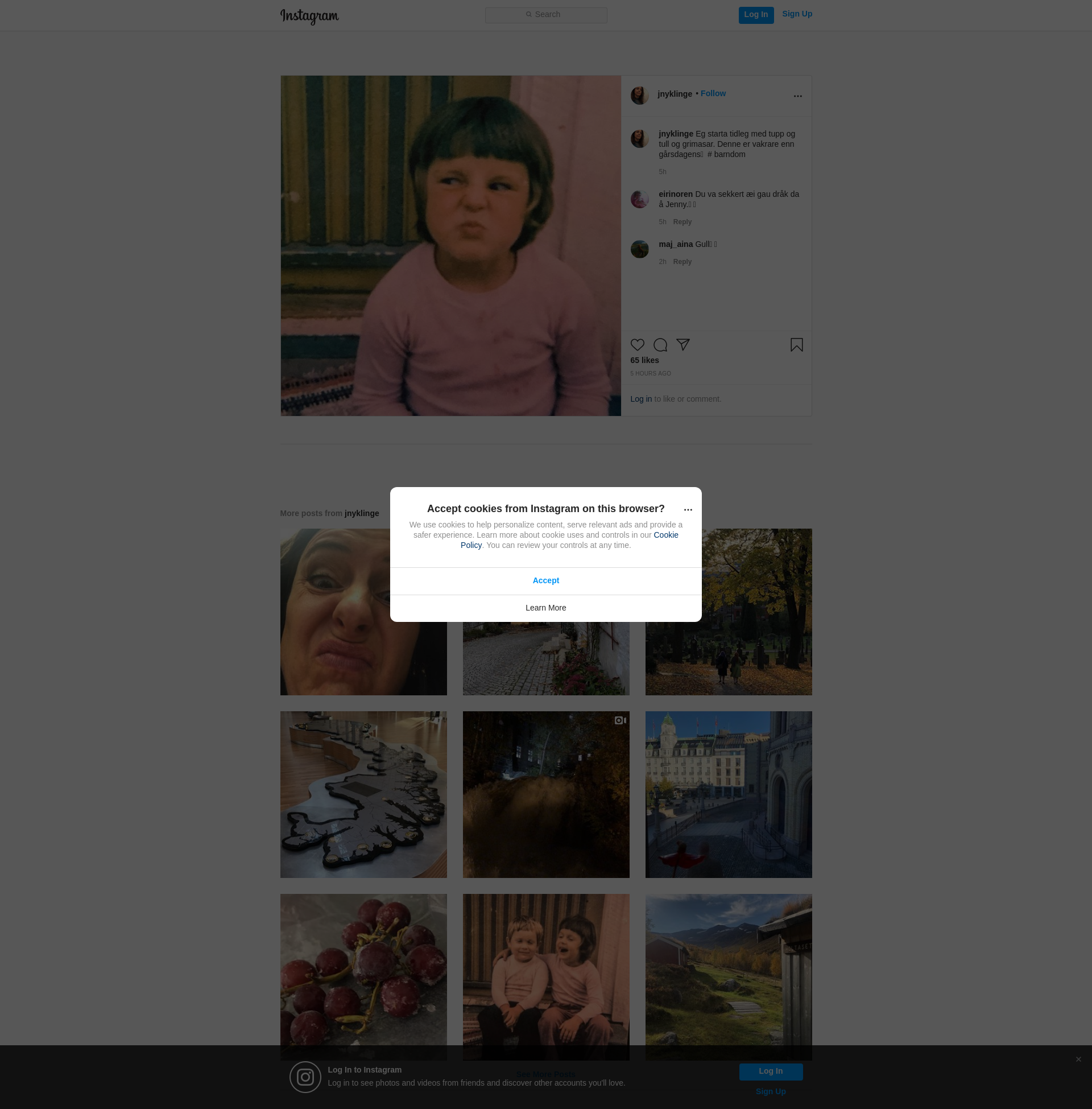Open the hotel building thumbnail

(729, 794)
